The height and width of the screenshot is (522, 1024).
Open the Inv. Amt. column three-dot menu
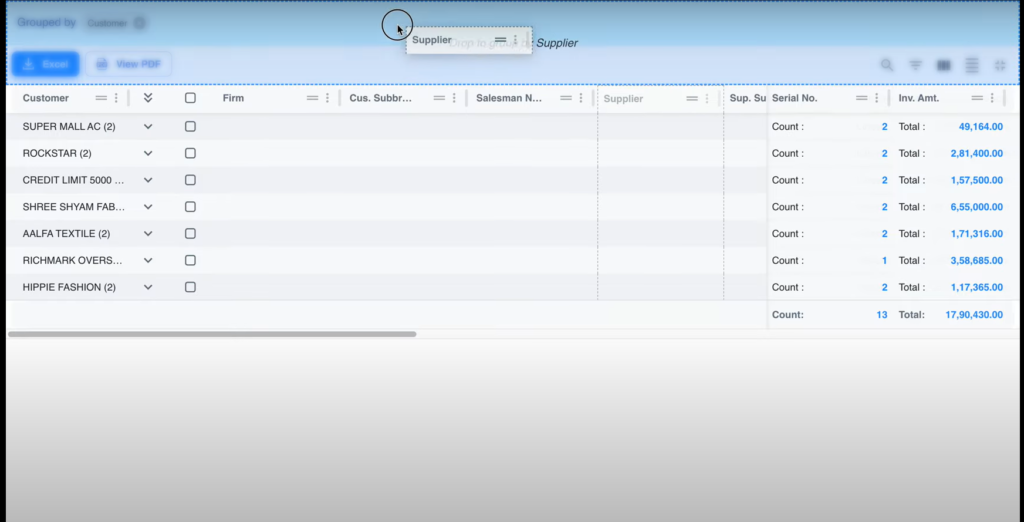(x=992, y=98)
